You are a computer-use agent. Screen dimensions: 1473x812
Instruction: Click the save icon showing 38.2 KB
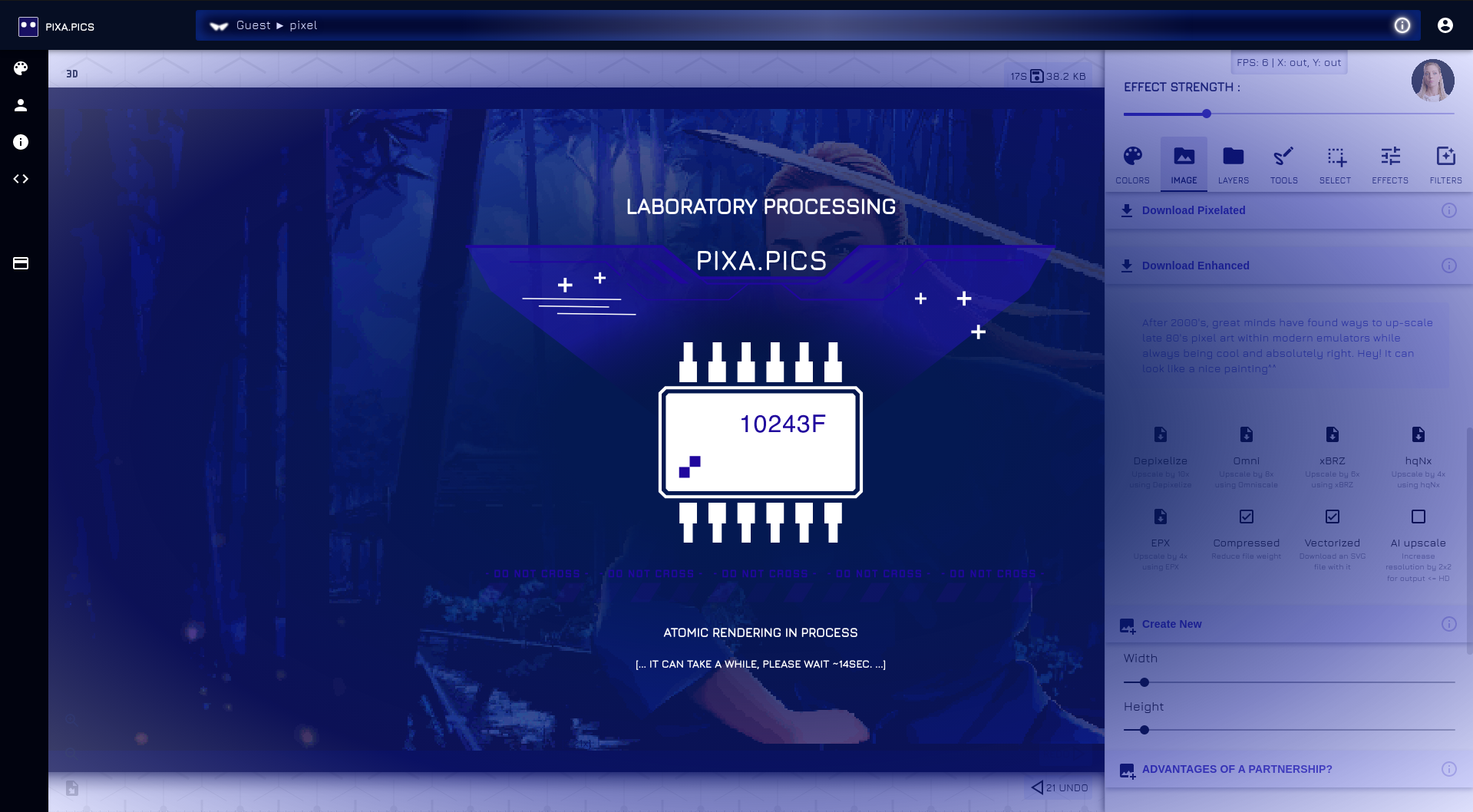[1037, 76]
